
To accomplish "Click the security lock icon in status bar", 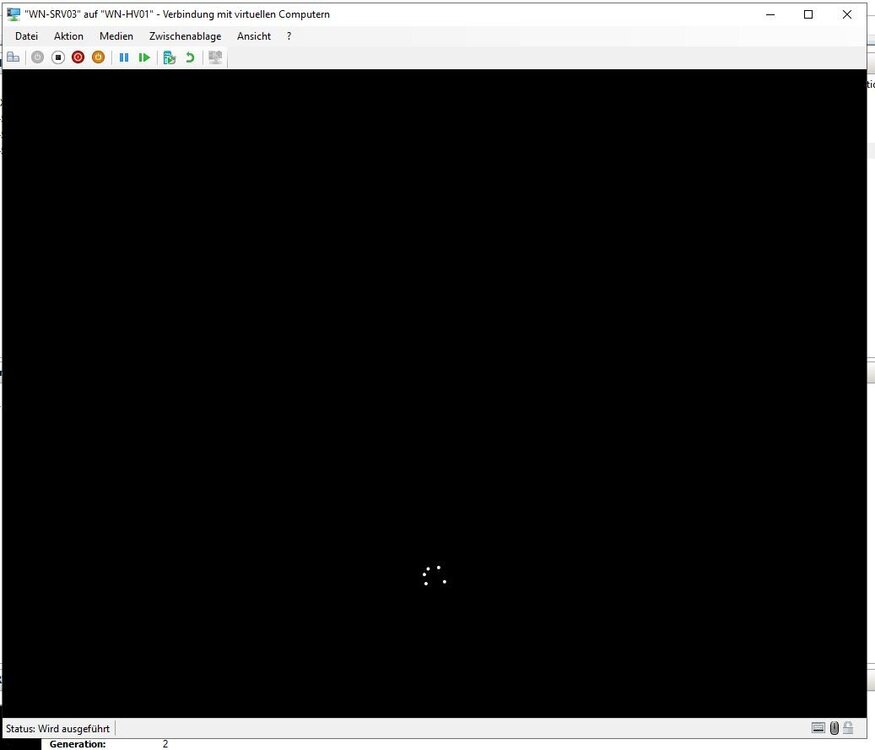I will pos(848,727).
